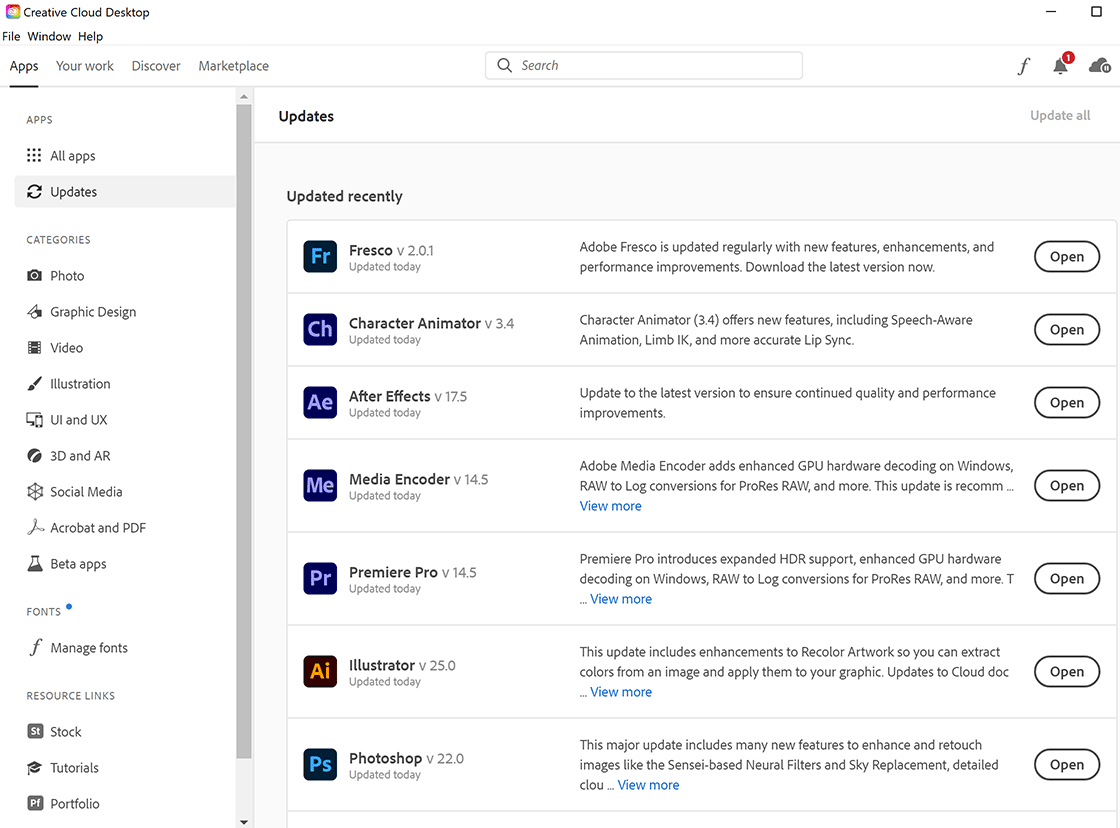Open the File menu
The width and height of the screenshot is (1120, 828).
(11, 36)
